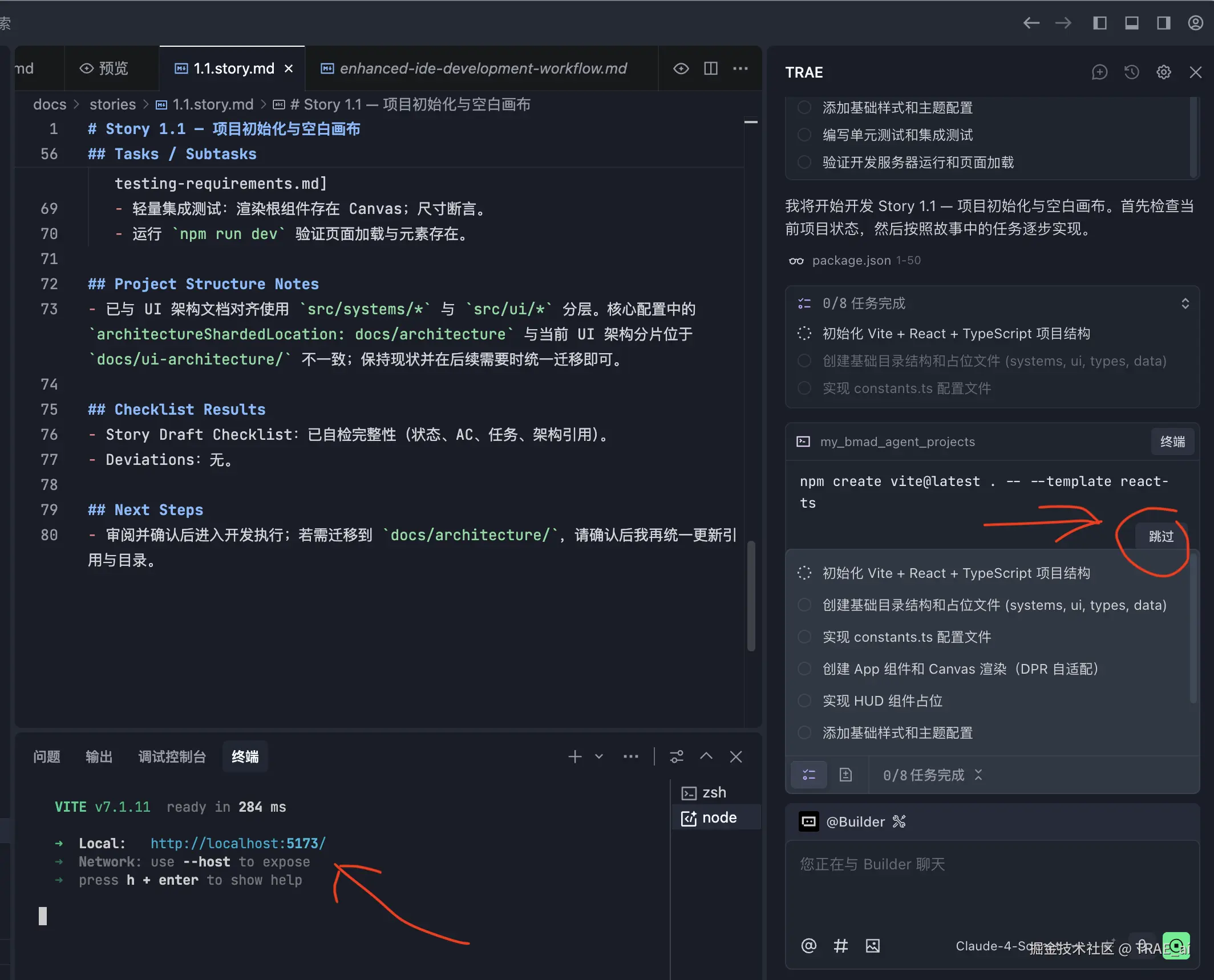Viewport: 1214px width, 980px height.
Task: Toggle the bottom panel layout icon
Action: (x=1131, y=23)
